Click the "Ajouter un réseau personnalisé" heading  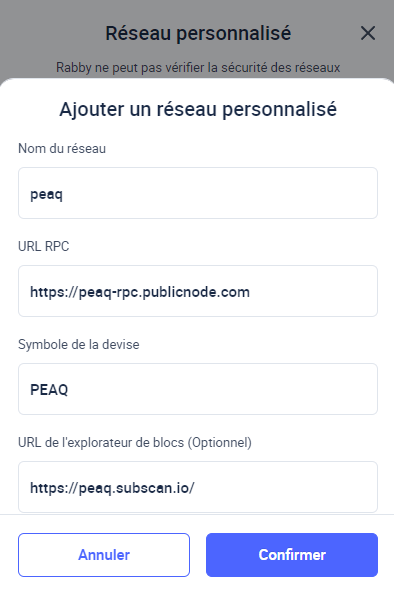coord(198,109)
